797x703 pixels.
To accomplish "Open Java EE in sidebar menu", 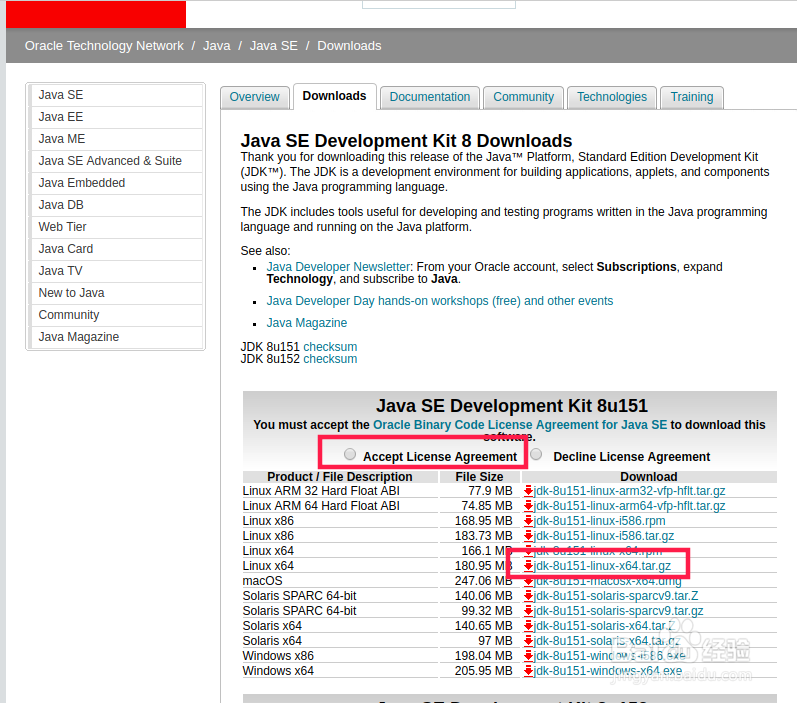I will tap(116, 117).
